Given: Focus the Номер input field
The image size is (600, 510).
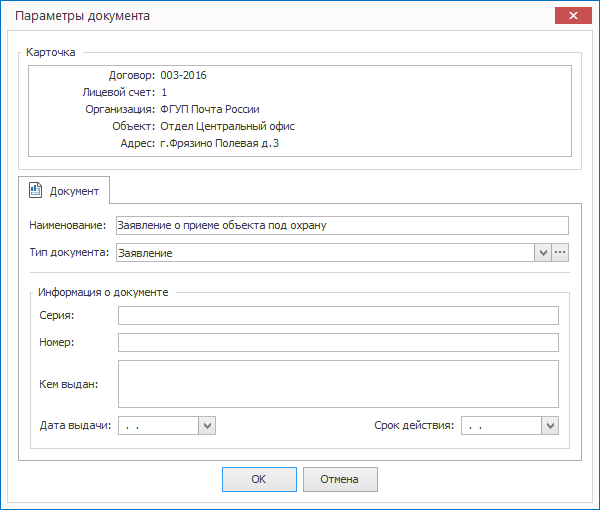Looking at the screenshot, I should [x=338, y=342].
